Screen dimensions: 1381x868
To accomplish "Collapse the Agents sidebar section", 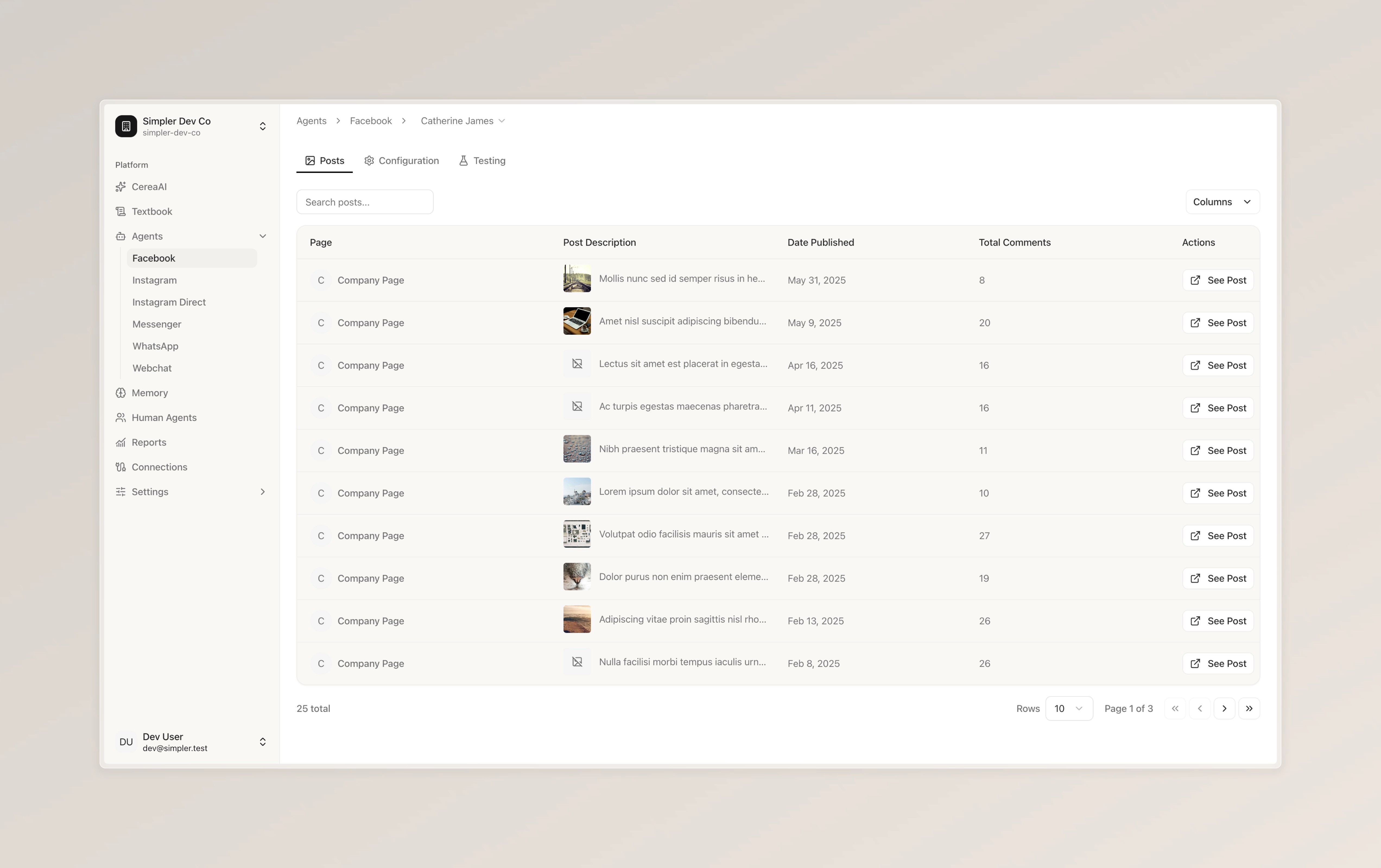I will pos(263,236).
